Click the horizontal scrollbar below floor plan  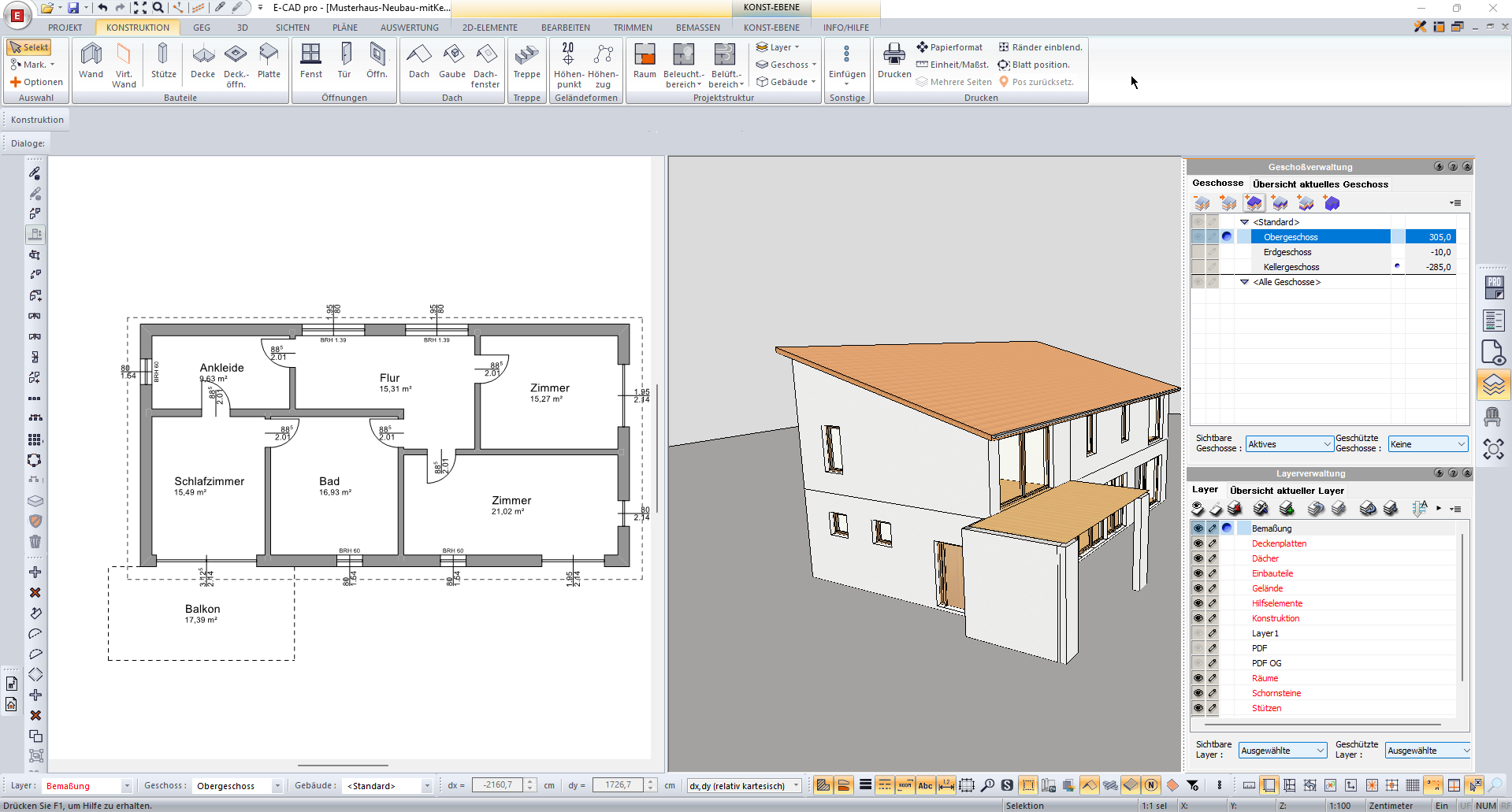point(343,766)
